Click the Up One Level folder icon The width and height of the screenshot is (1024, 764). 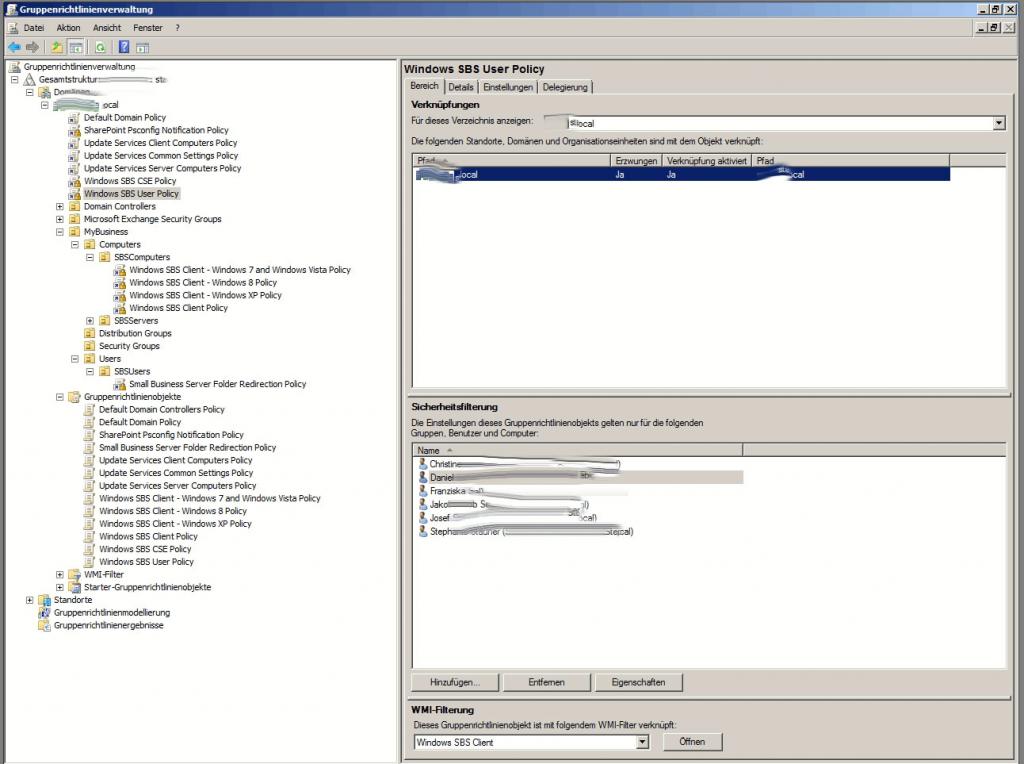[57, 47]
